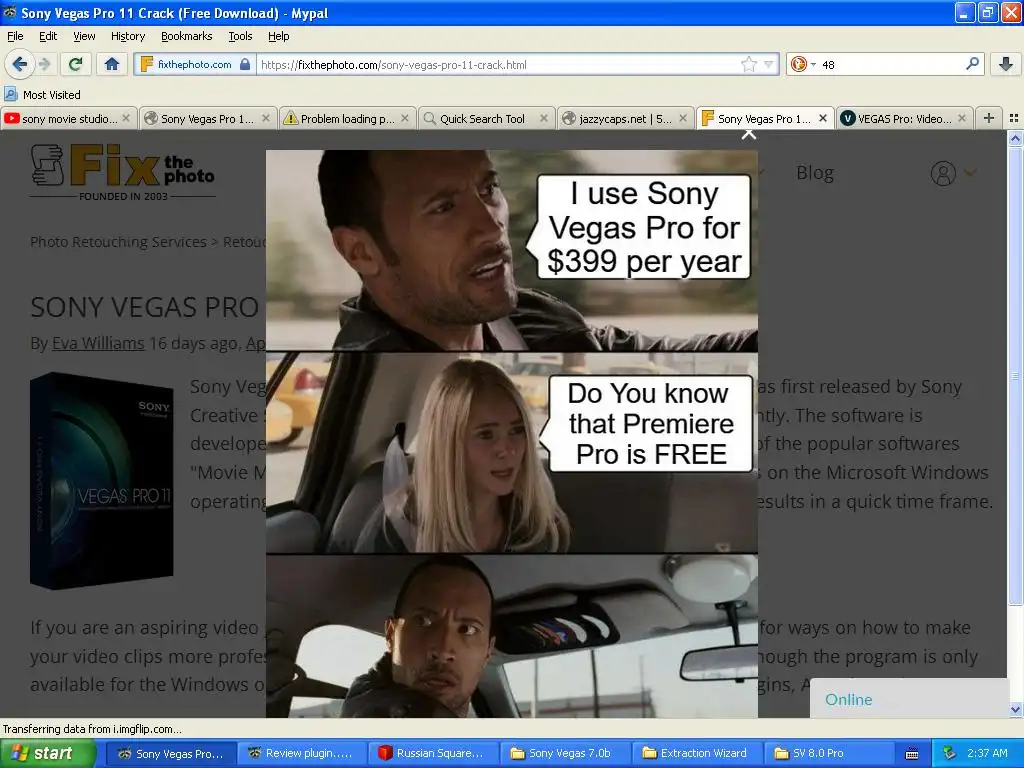
Task: Click inside the address bar URL
Action: tap(499, 65)
